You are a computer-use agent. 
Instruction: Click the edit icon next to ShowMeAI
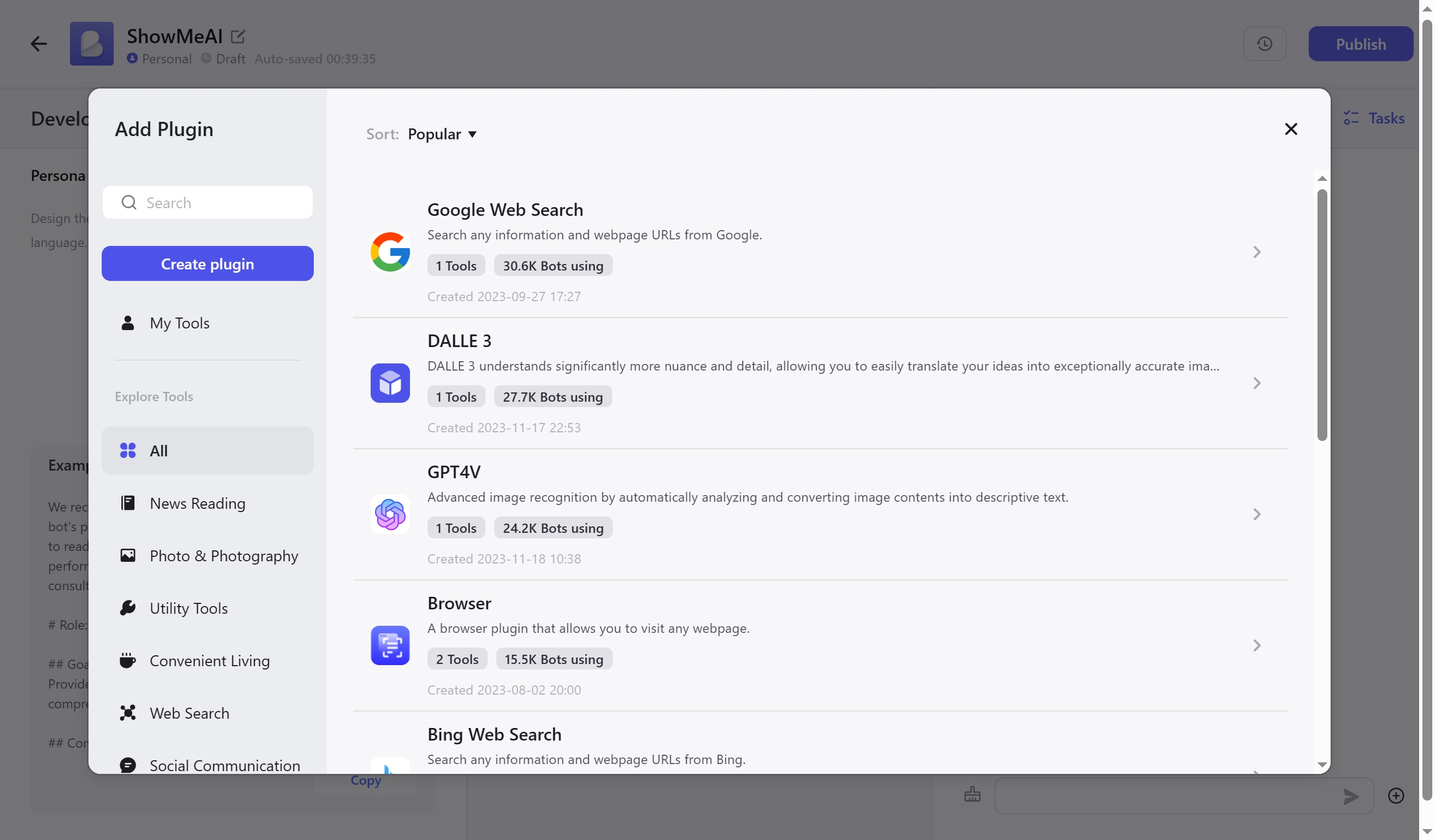click(237, 37)
